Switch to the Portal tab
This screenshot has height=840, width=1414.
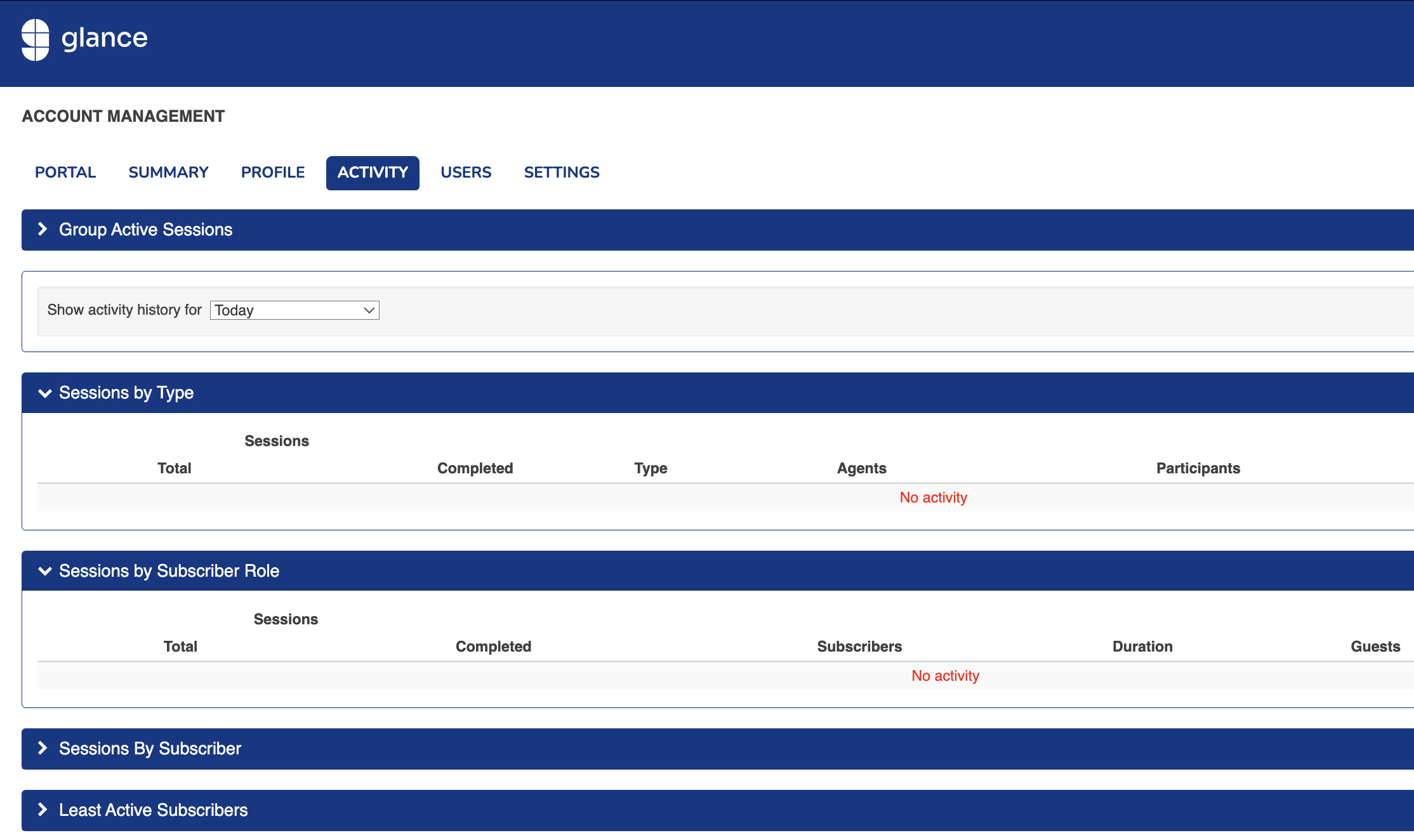tap(65, 173)
